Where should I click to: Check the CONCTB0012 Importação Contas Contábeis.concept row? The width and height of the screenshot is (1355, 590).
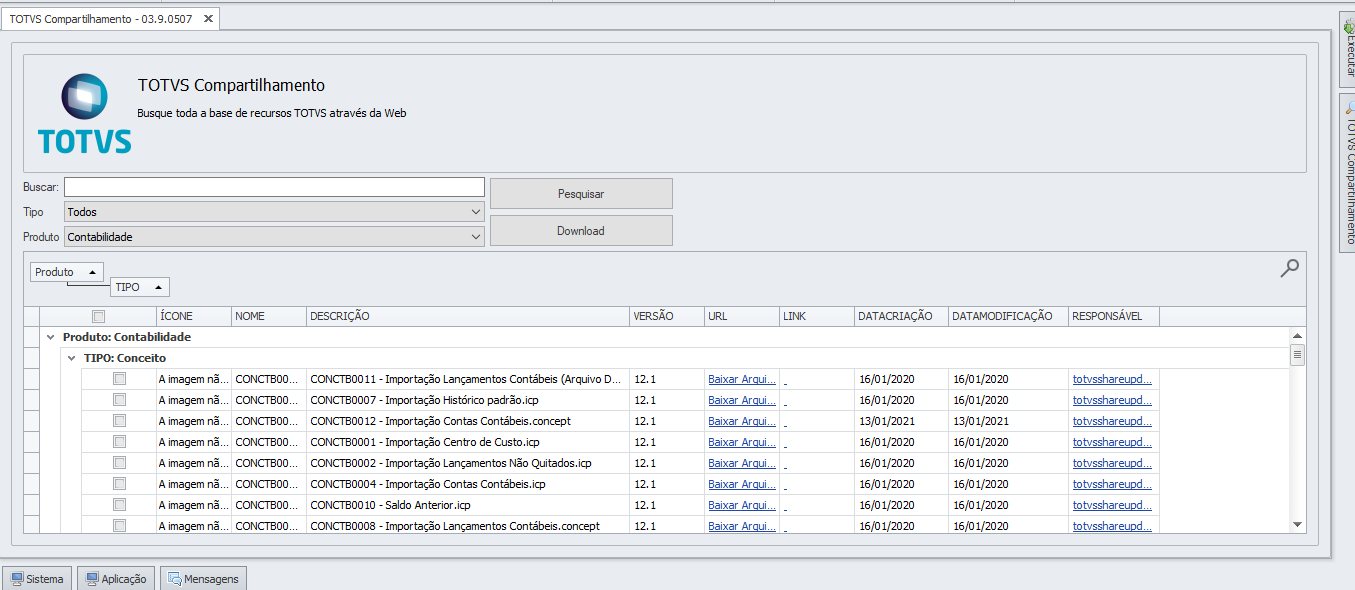point(119,421)
